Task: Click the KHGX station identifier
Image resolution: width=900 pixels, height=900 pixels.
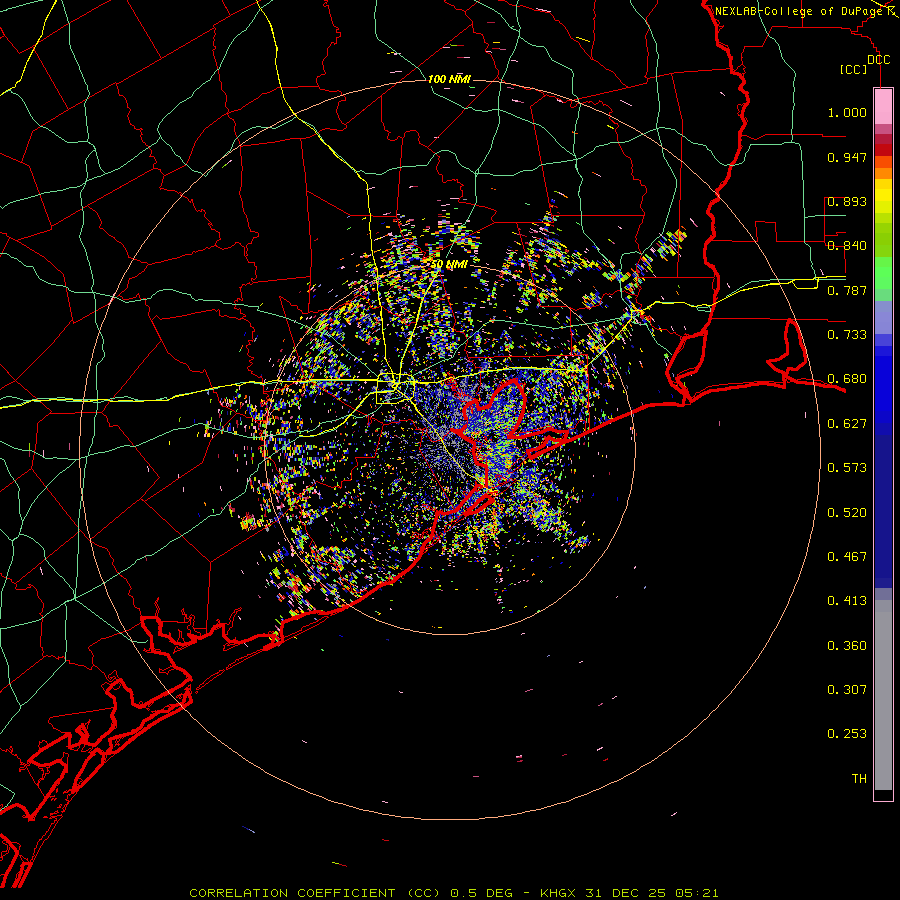Action: 559,893
